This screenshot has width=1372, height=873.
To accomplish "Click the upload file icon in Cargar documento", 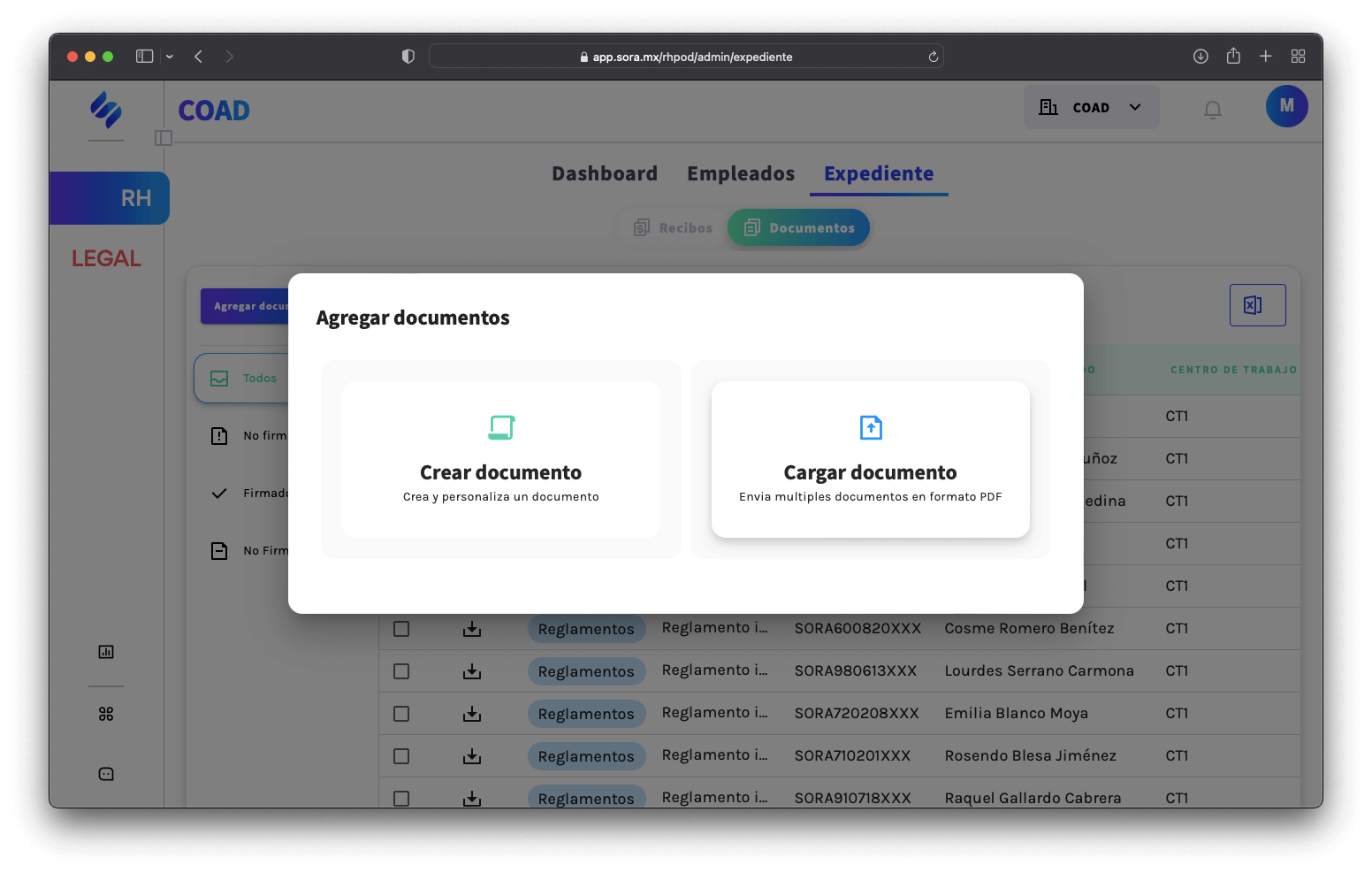I will [871, 427].
